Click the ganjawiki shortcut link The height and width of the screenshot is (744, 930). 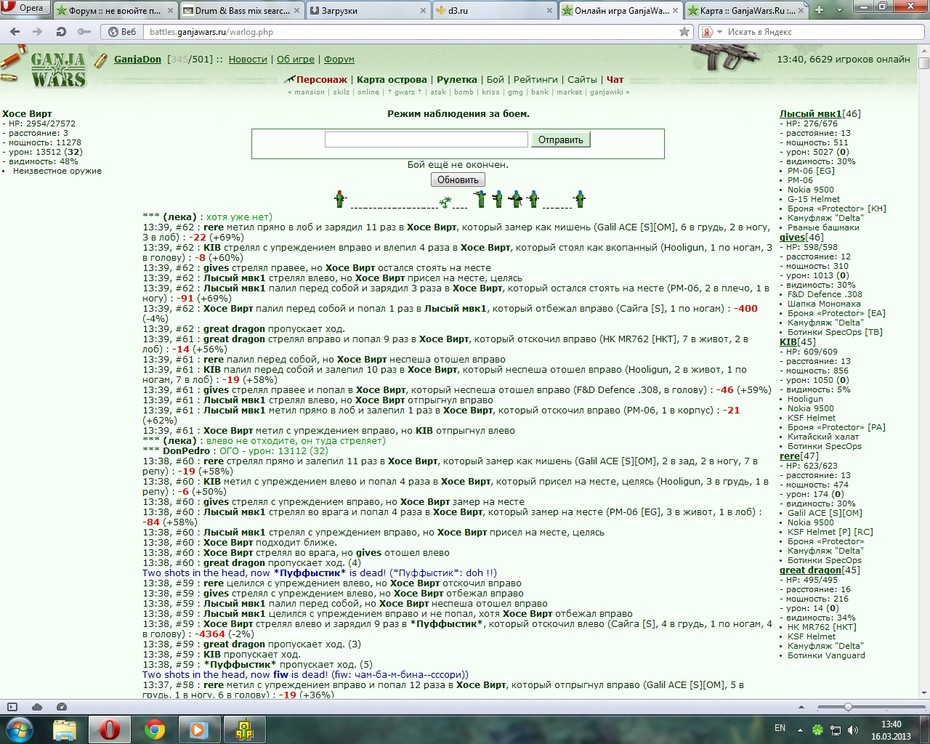coord(607,92)
